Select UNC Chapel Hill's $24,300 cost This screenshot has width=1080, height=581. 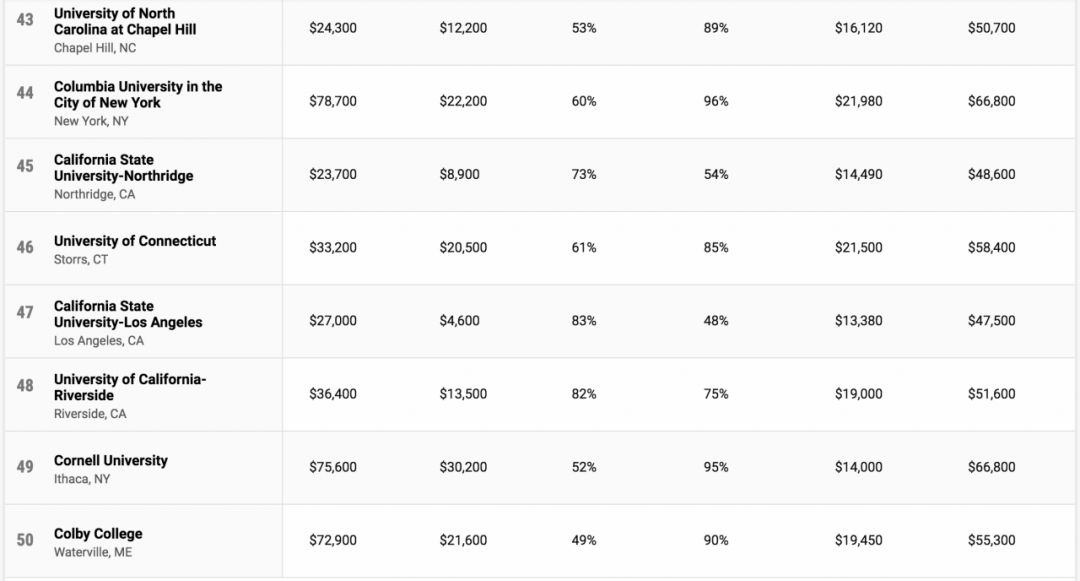333,28
